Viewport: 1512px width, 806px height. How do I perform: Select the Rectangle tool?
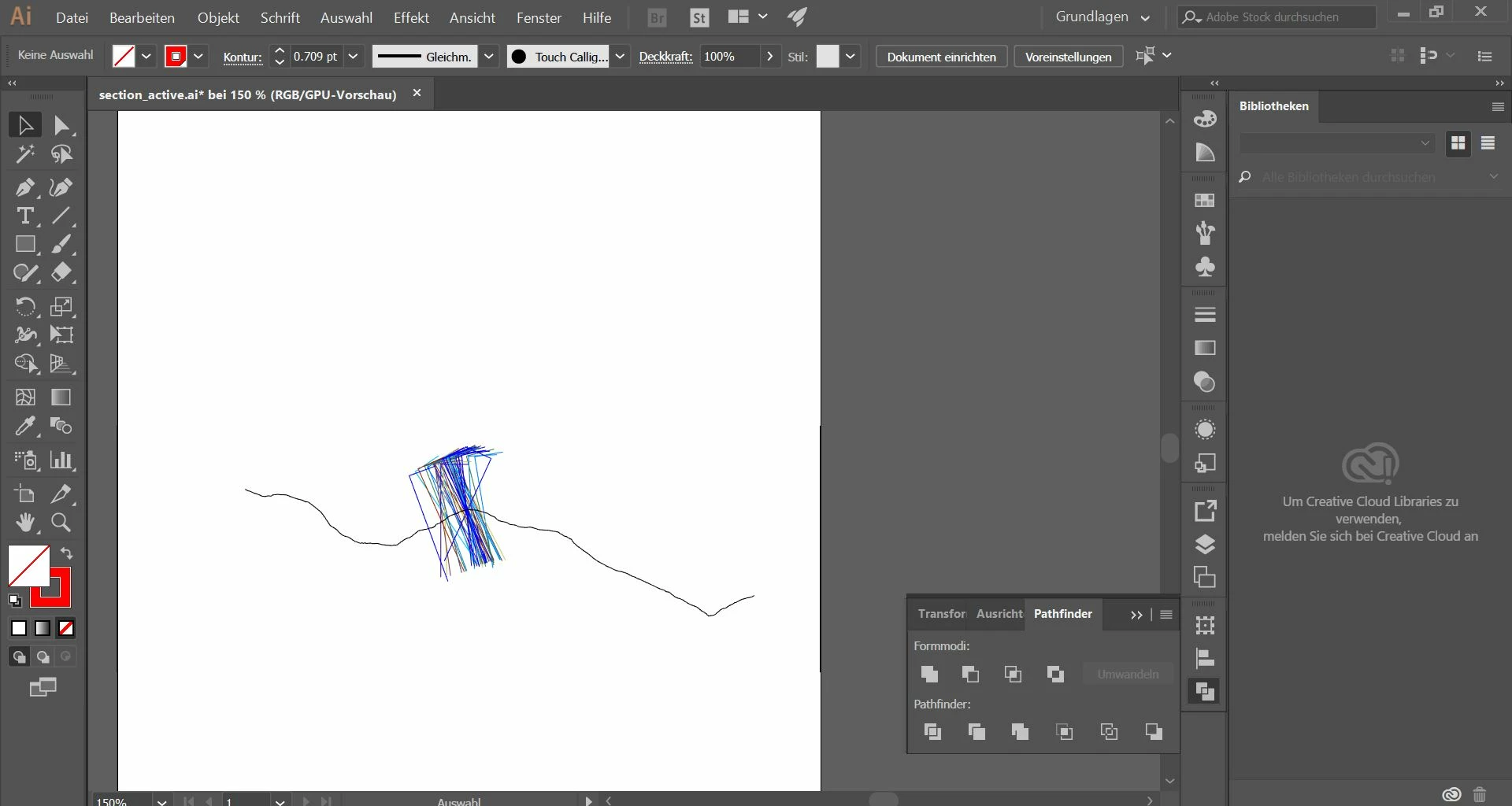tap(25, 245)
